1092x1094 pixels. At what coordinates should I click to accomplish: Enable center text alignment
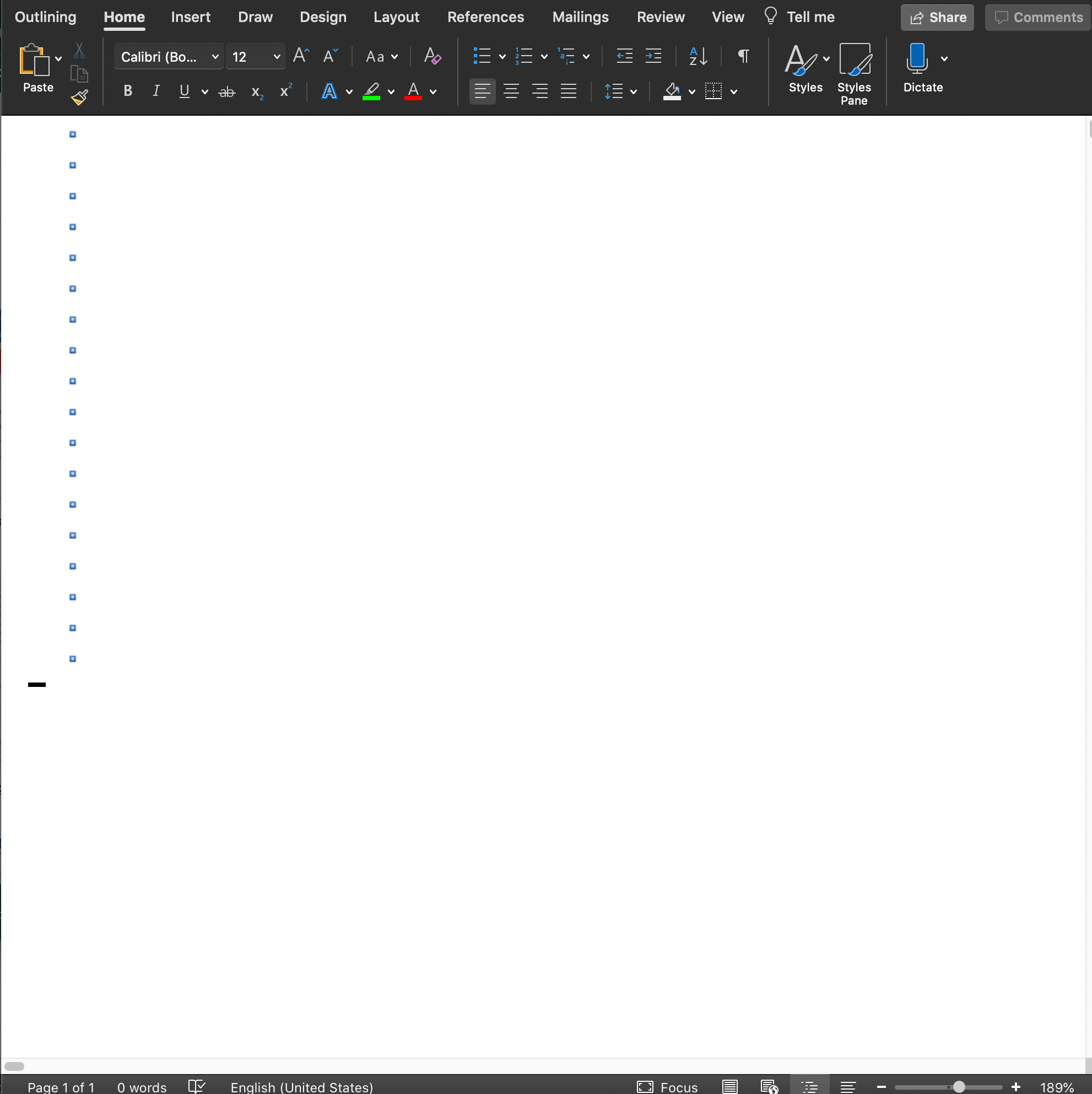[x=511, y=90]
